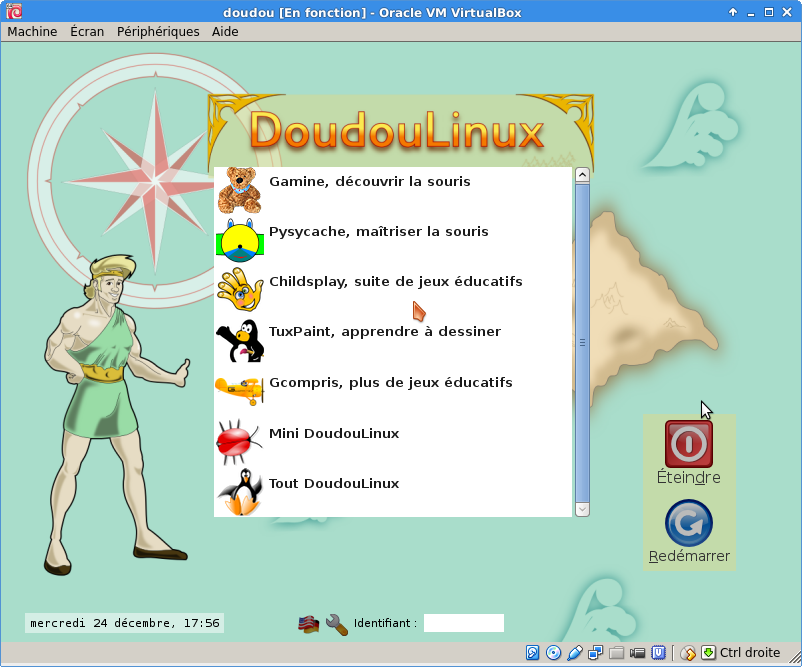
Task: Click the VirtualBox icon in the title bar
Action: click(14, 11)
